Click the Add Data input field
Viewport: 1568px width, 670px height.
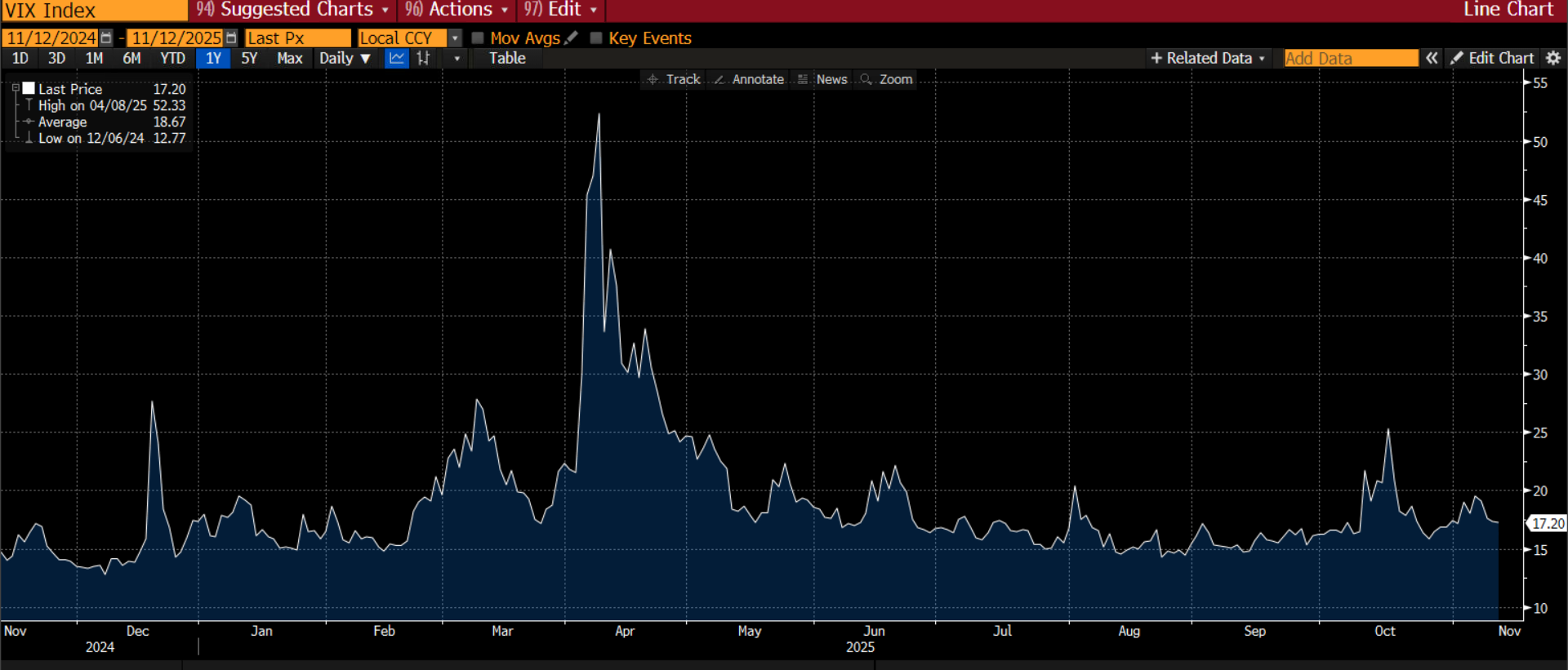click(x=1351, y=58)
